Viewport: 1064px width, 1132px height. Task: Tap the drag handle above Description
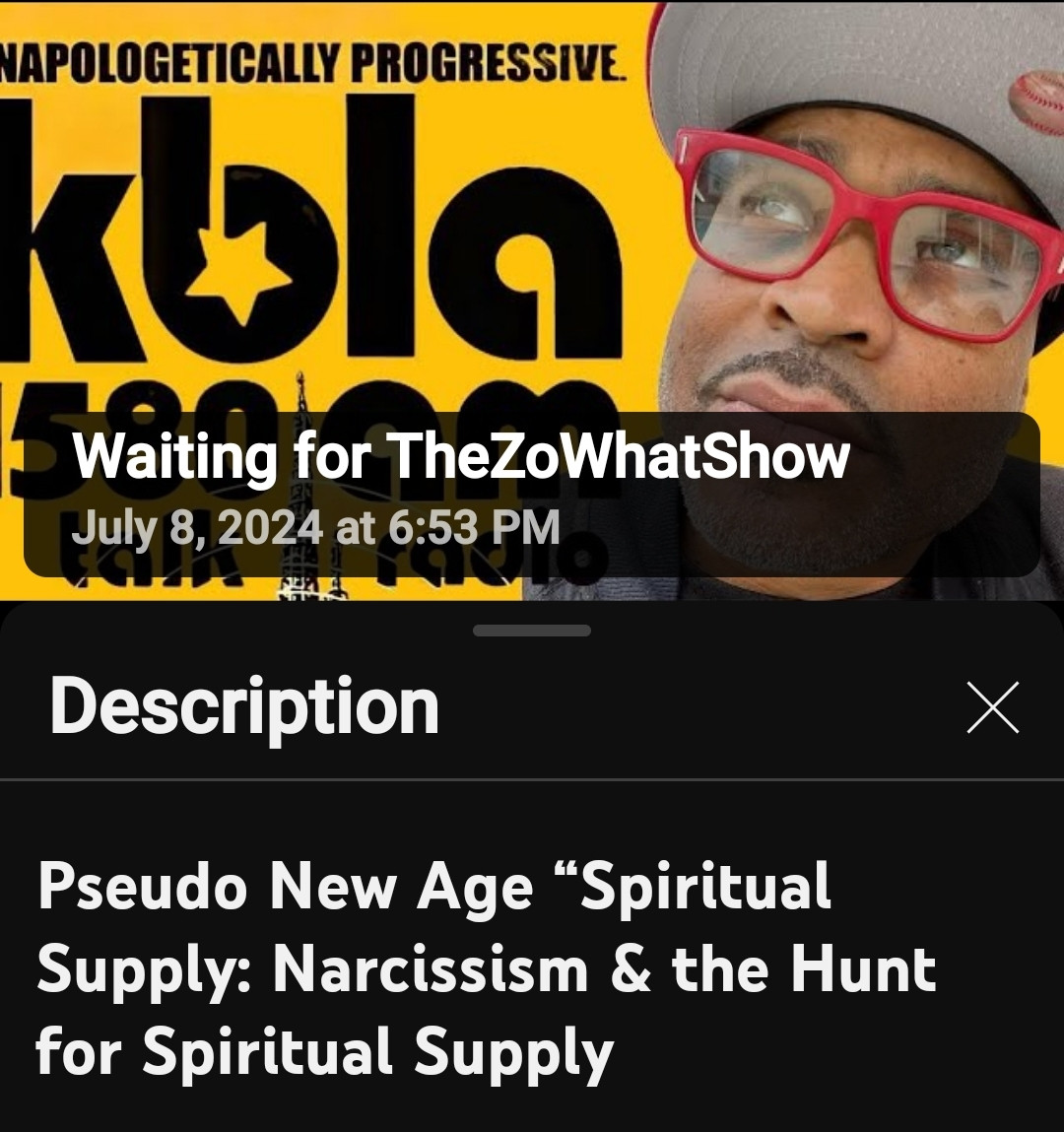pos(531,631)
